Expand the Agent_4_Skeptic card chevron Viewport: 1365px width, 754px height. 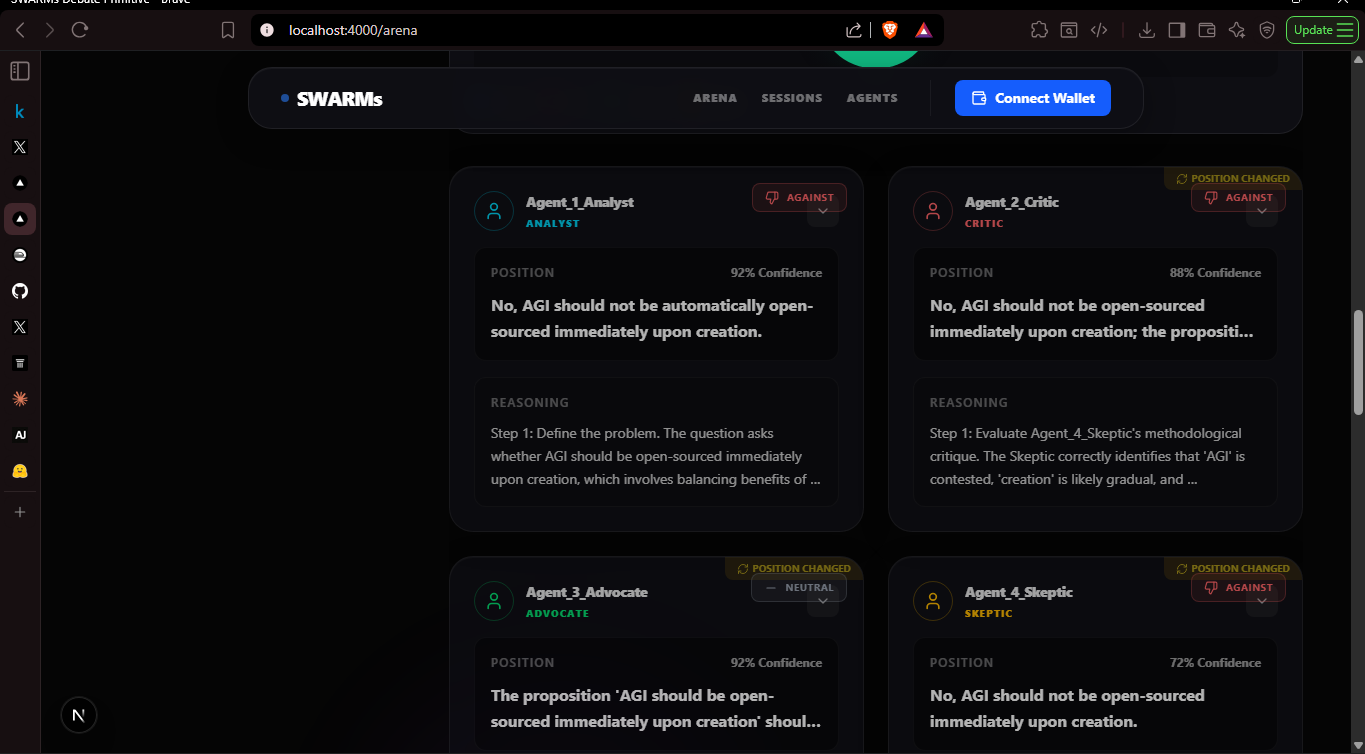click(x=1262, y=601)
